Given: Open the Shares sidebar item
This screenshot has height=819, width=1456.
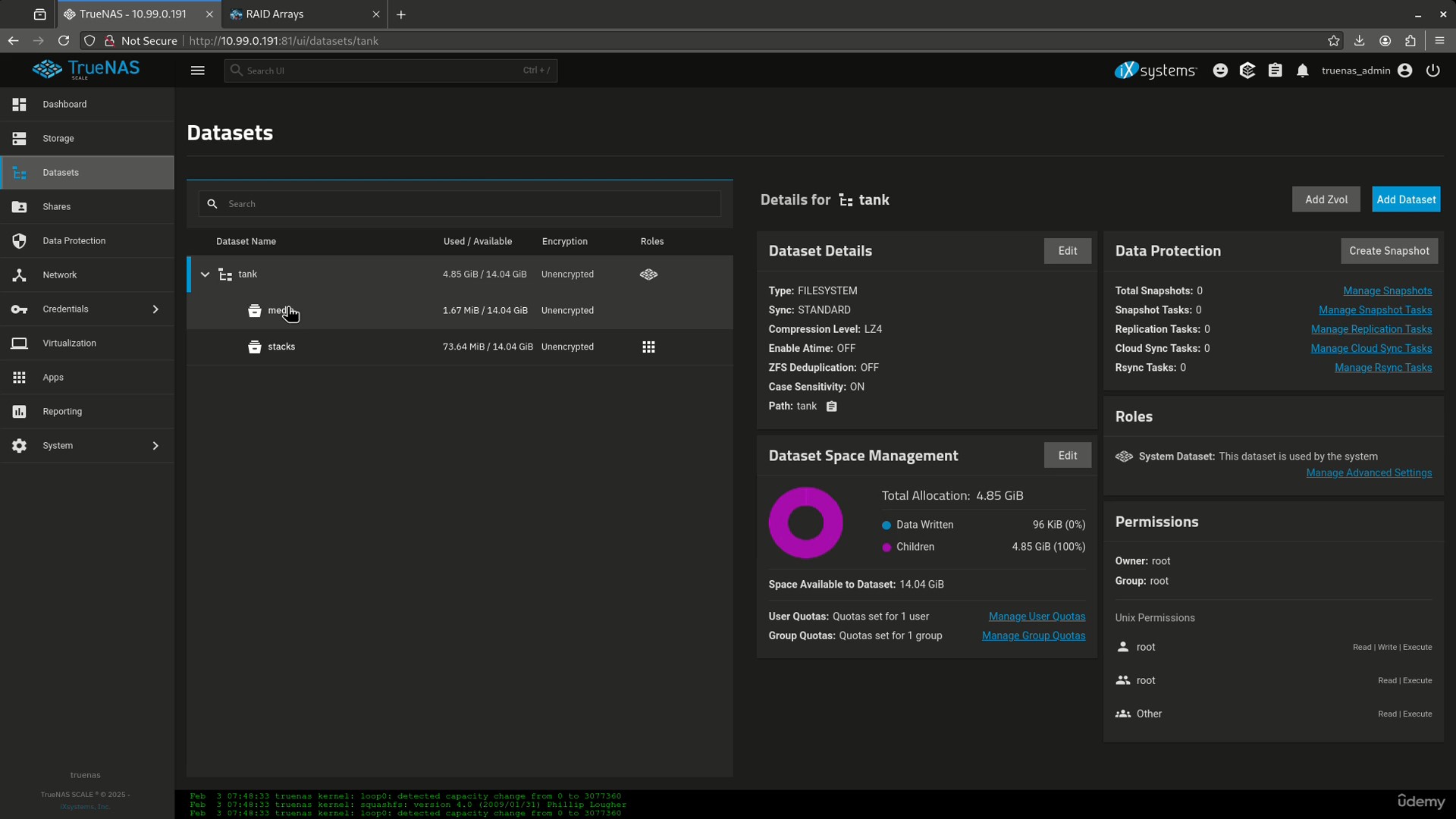Looking at the screenshot, I should coord(87,206).
